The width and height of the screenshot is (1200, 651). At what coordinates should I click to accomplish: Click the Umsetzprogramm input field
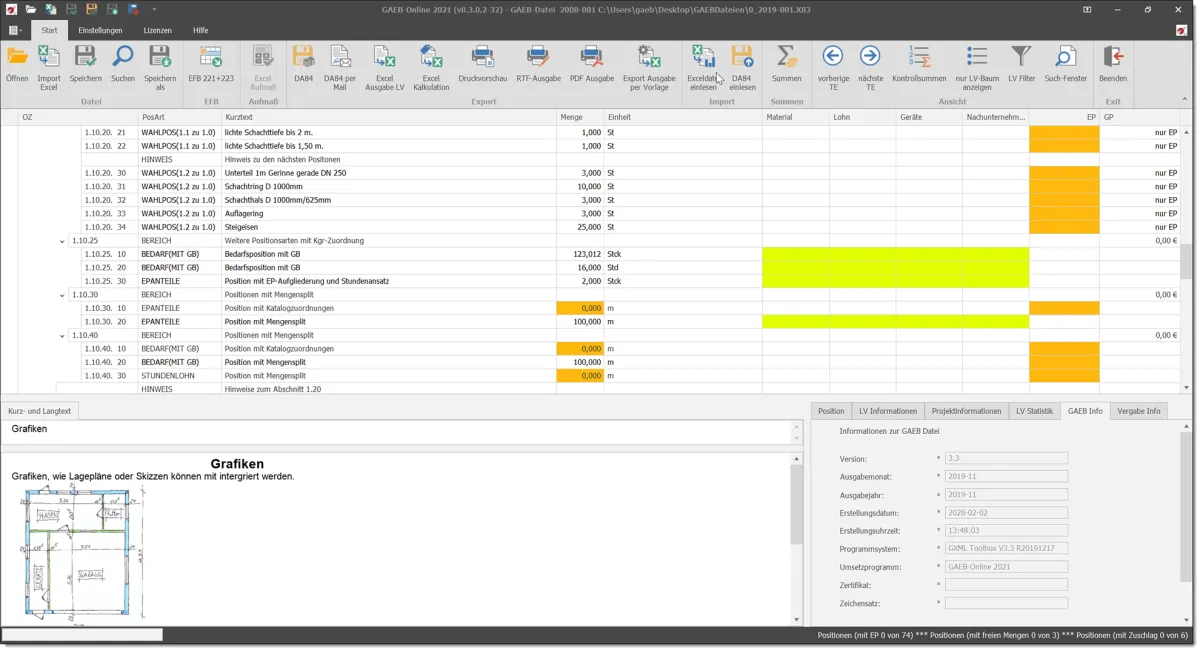1006,567
